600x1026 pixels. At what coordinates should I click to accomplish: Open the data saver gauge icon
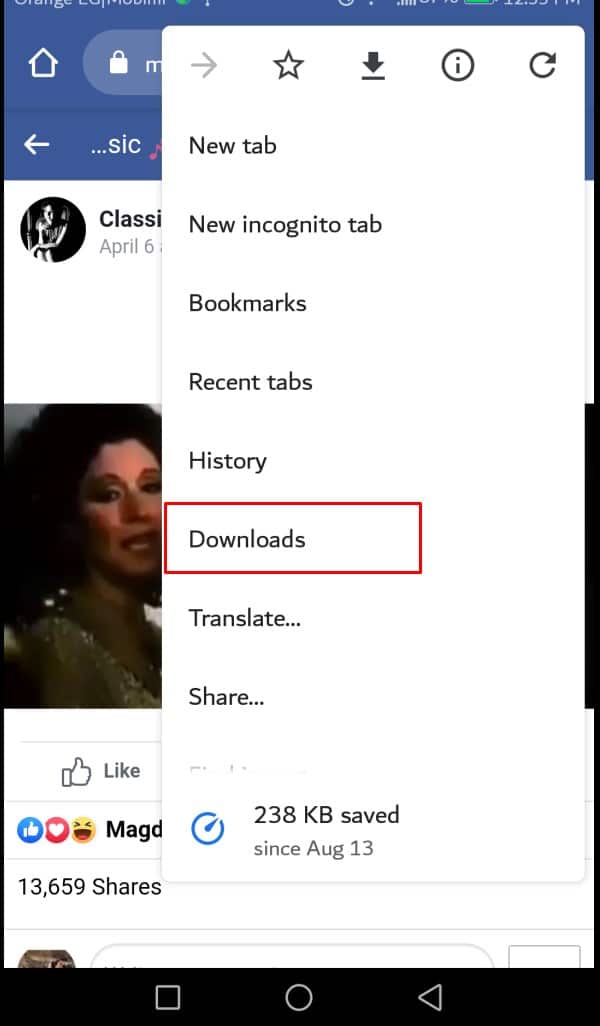(208, 829)
